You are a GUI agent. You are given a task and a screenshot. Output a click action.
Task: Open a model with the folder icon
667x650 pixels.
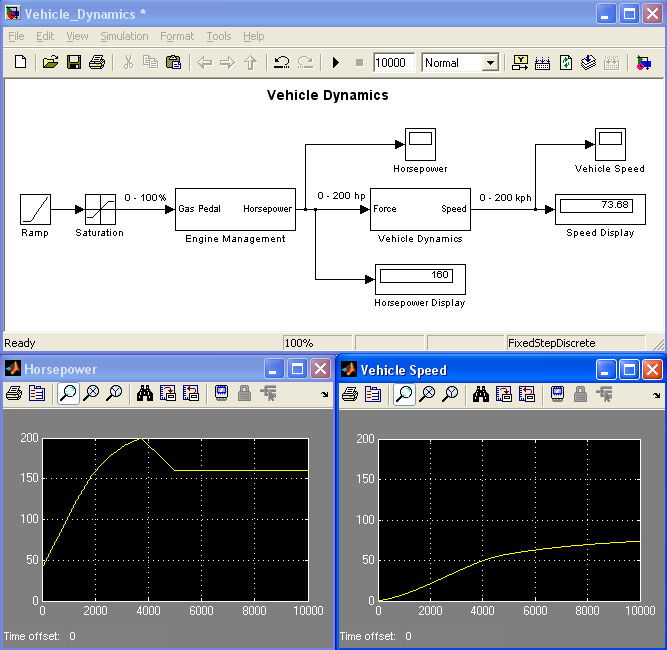pyautogui.click(x=50, y=63)
